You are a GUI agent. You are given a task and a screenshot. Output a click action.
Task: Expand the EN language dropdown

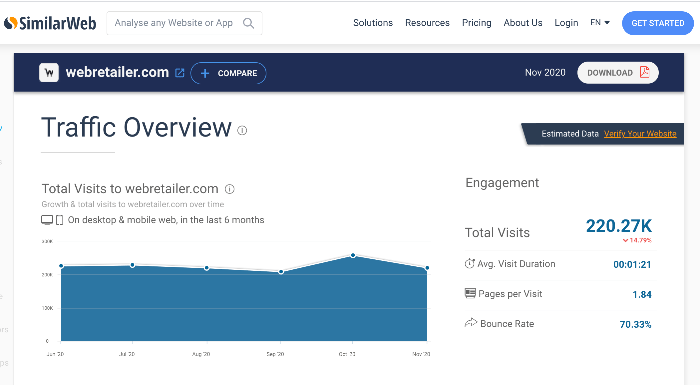pyautogui.click(x=600, y=23)
